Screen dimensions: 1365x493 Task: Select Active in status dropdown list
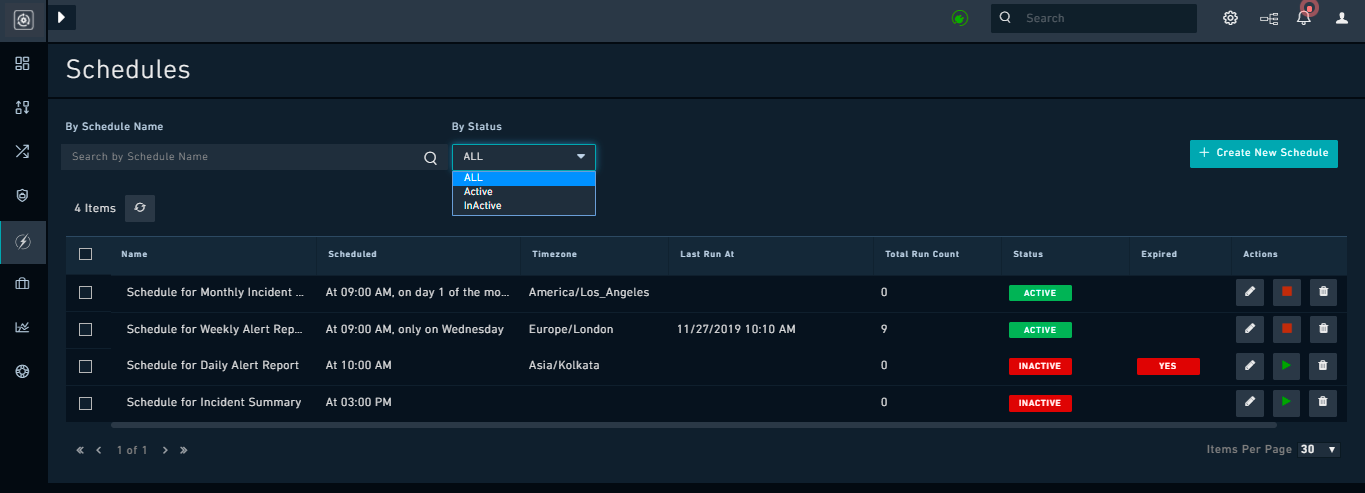pos(524,192)
